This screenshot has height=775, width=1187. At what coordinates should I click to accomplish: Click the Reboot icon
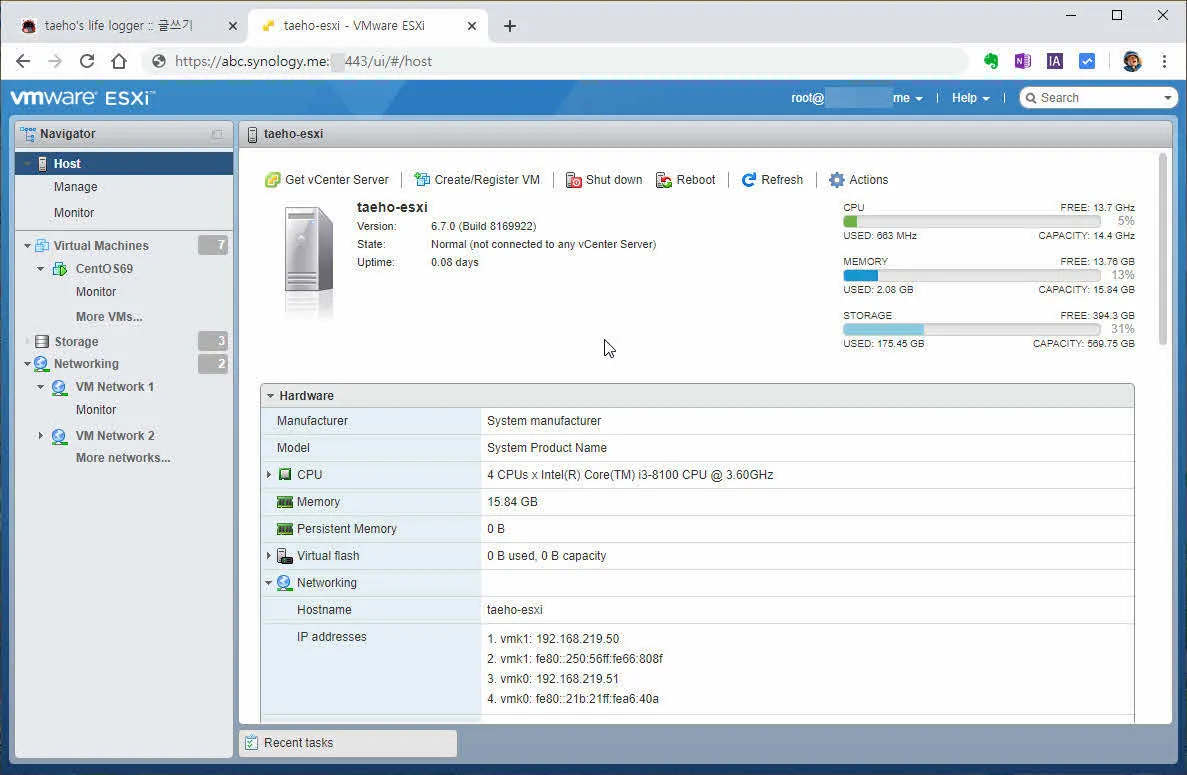[x=664, y=180]
